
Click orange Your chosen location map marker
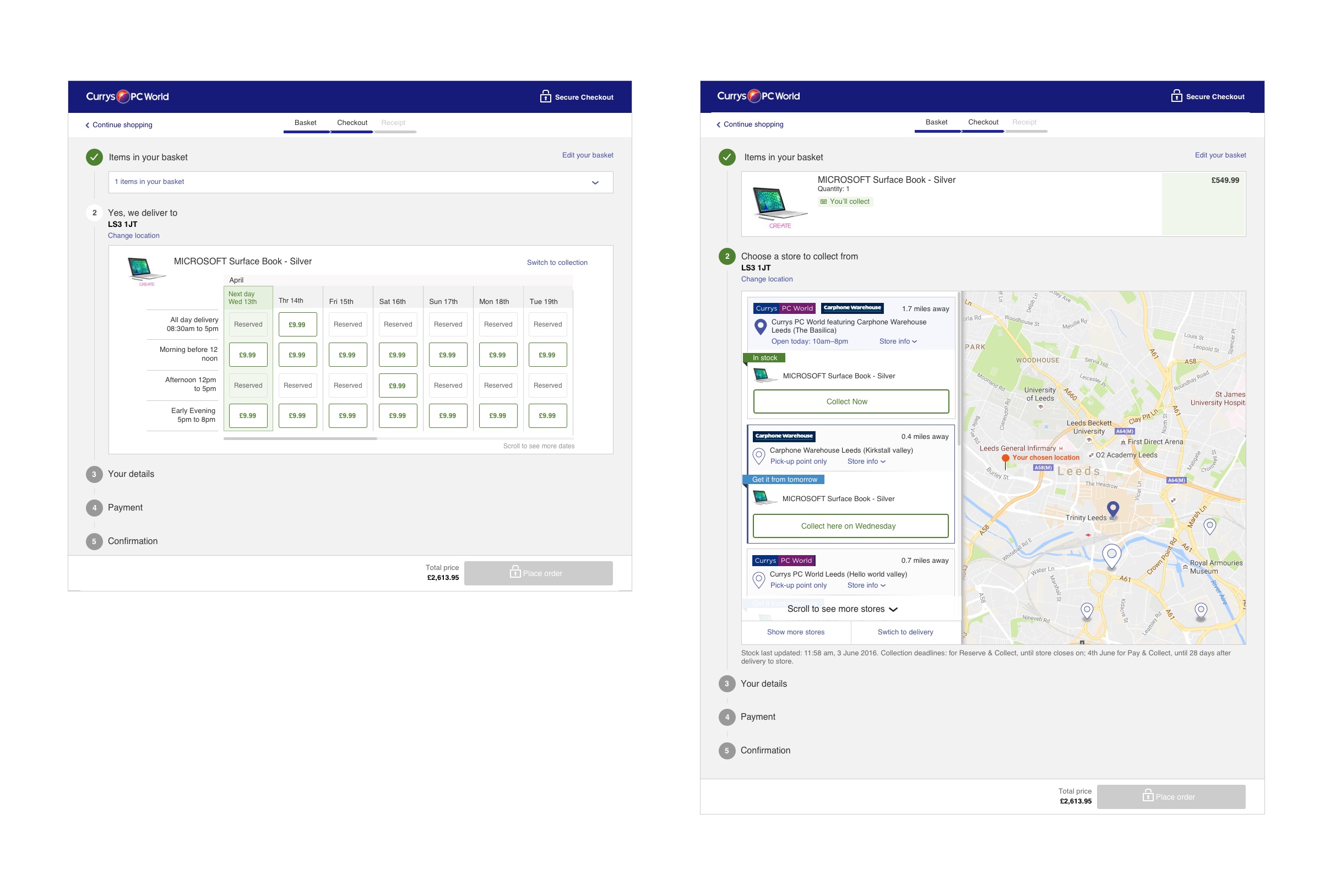coord(1005,459)
